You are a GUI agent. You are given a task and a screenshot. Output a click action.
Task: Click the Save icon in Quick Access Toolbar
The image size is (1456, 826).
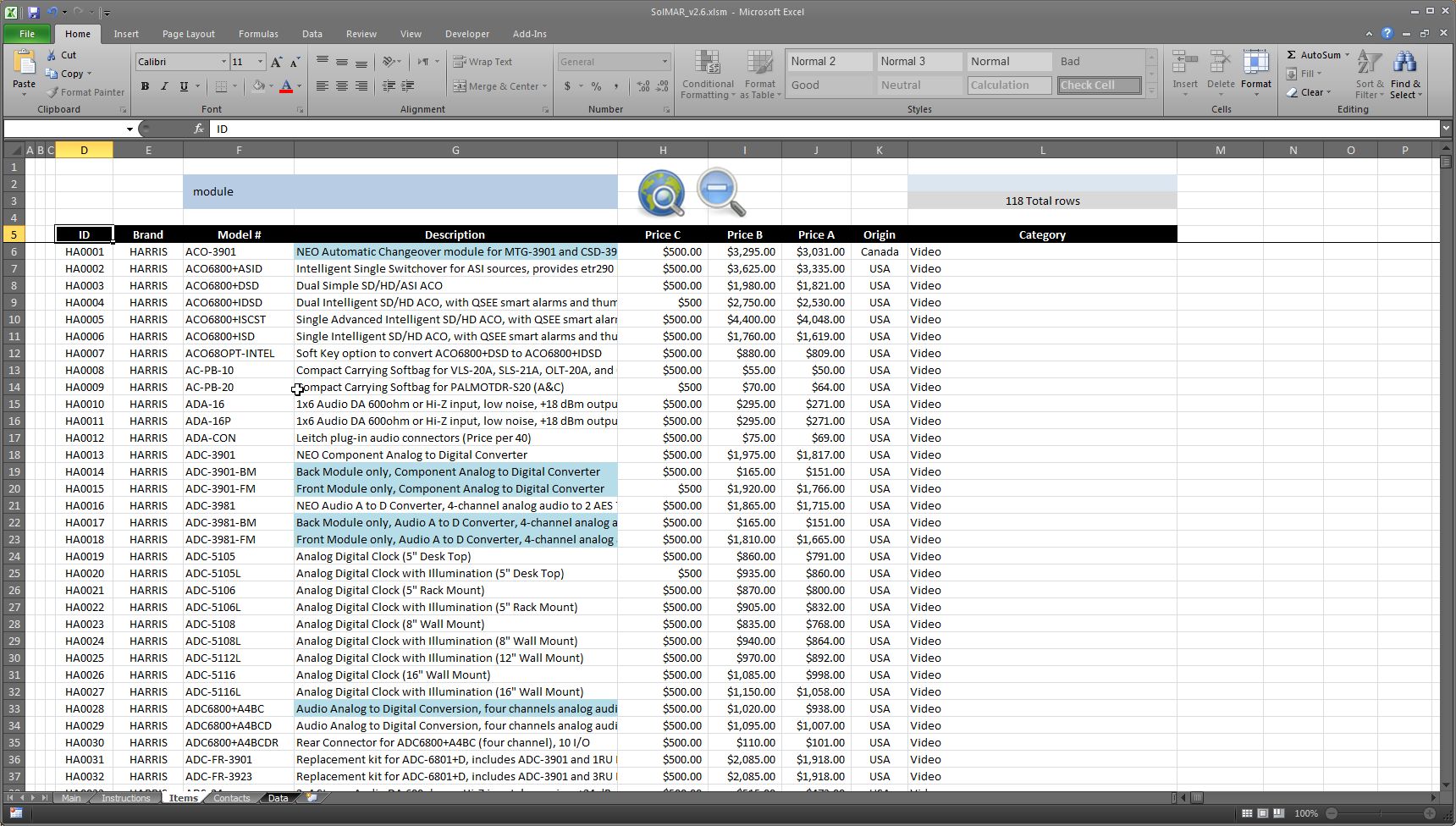tap(34, 13)
